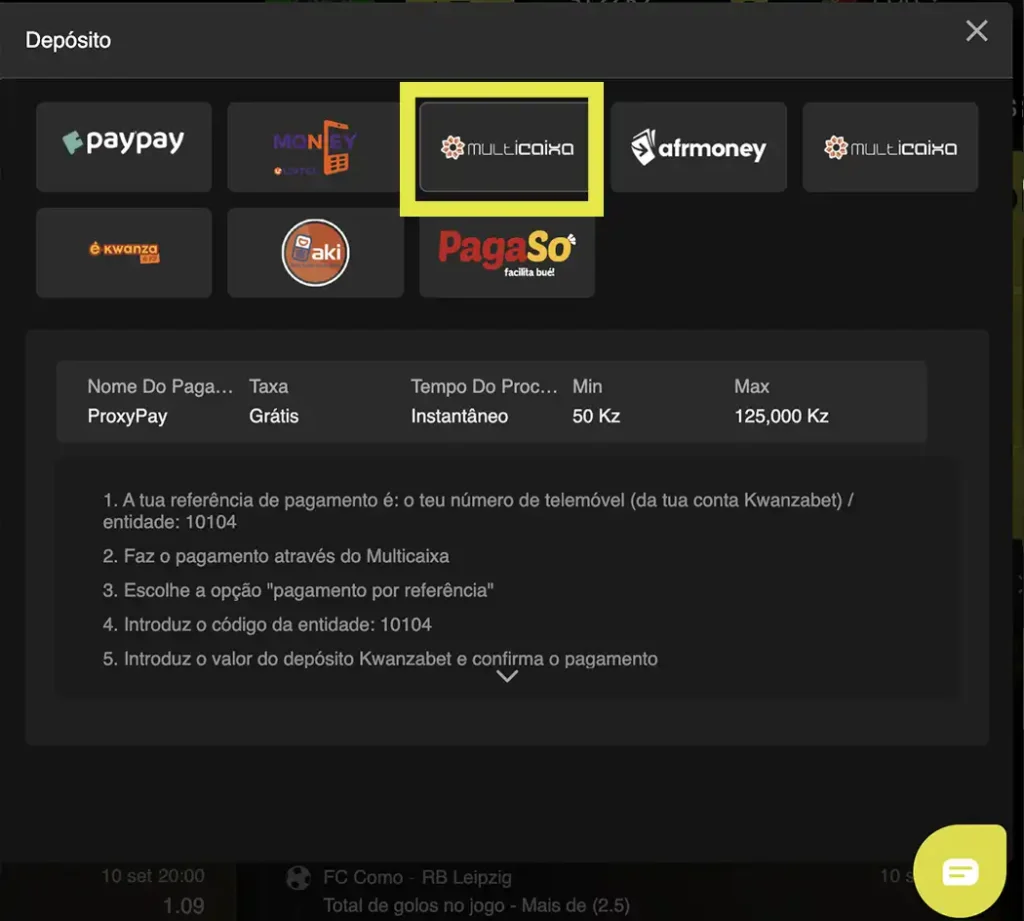The height and width of the screenshot is (921, 1024).
Task: Click the 1.09 odds in background page
Action: pos(184,905)
